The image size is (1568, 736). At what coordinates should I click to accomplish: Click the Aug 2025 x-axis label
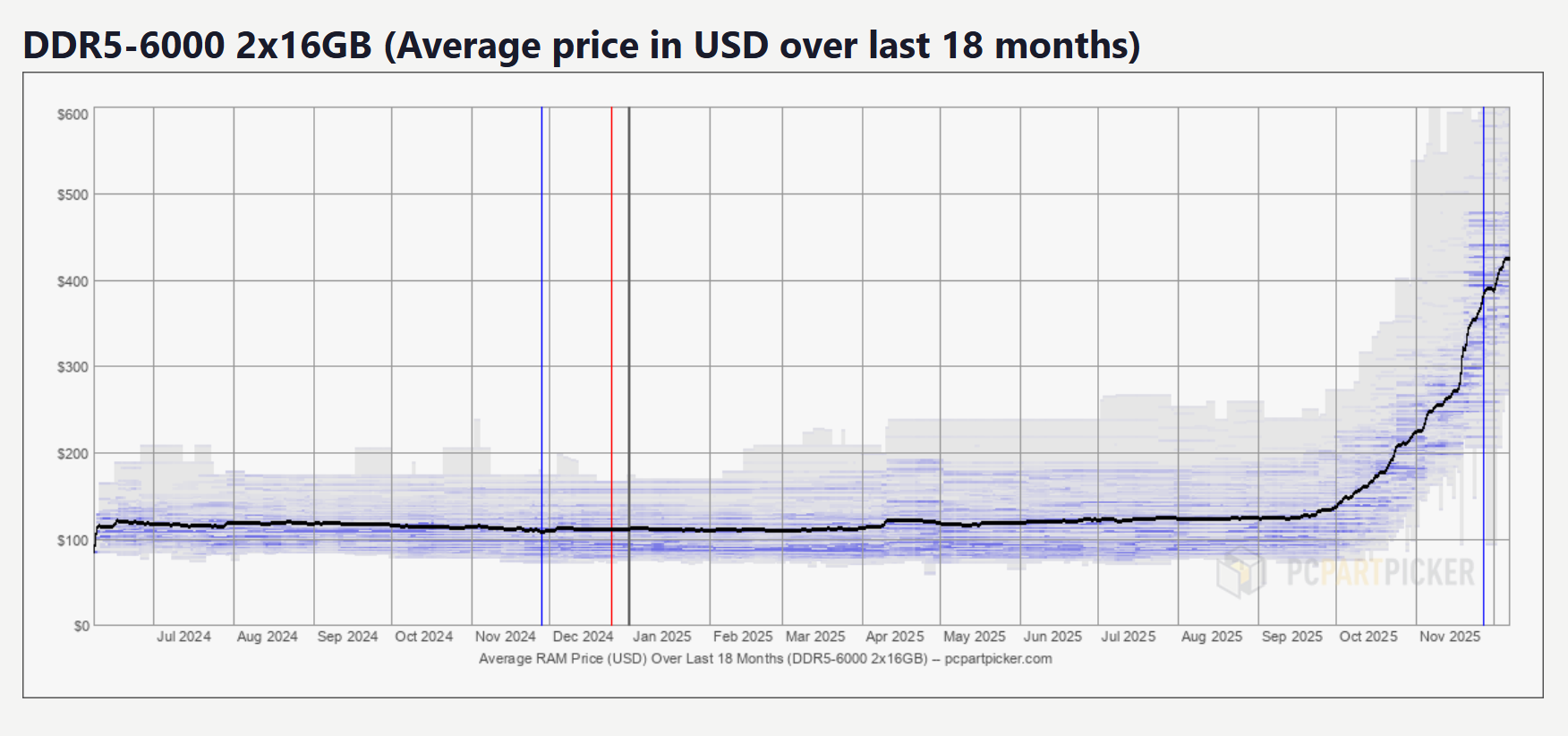pos(1212,637)
